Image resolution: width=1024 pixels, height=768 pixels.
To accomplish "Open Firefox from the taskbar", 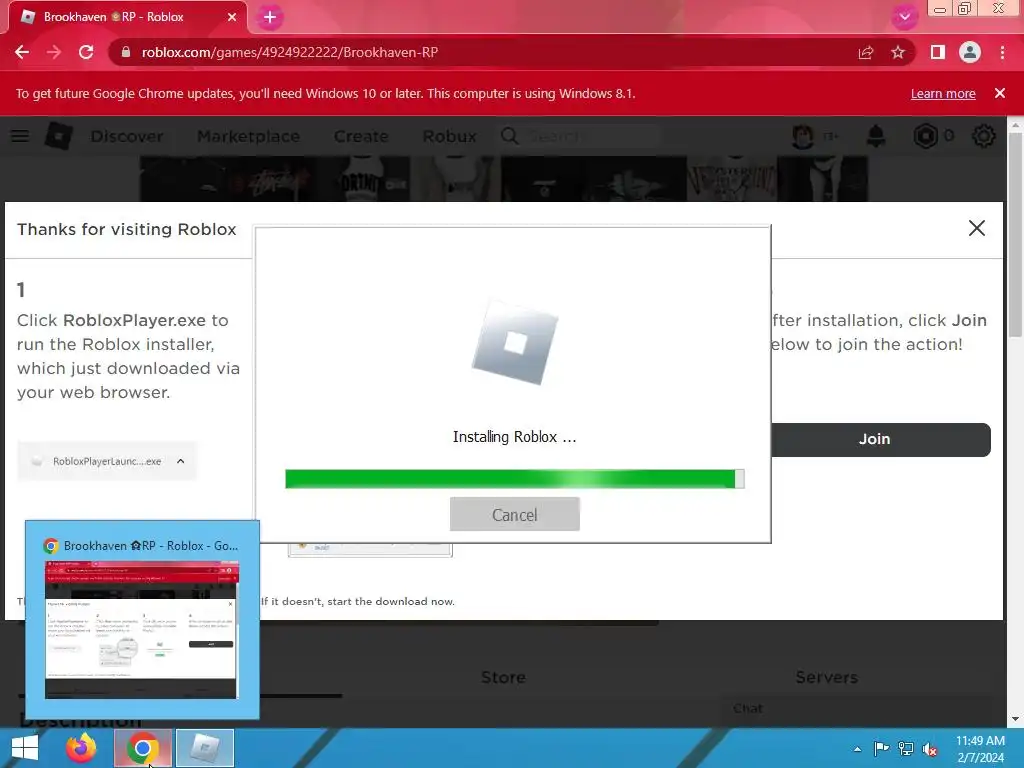I will pos(81,748).
